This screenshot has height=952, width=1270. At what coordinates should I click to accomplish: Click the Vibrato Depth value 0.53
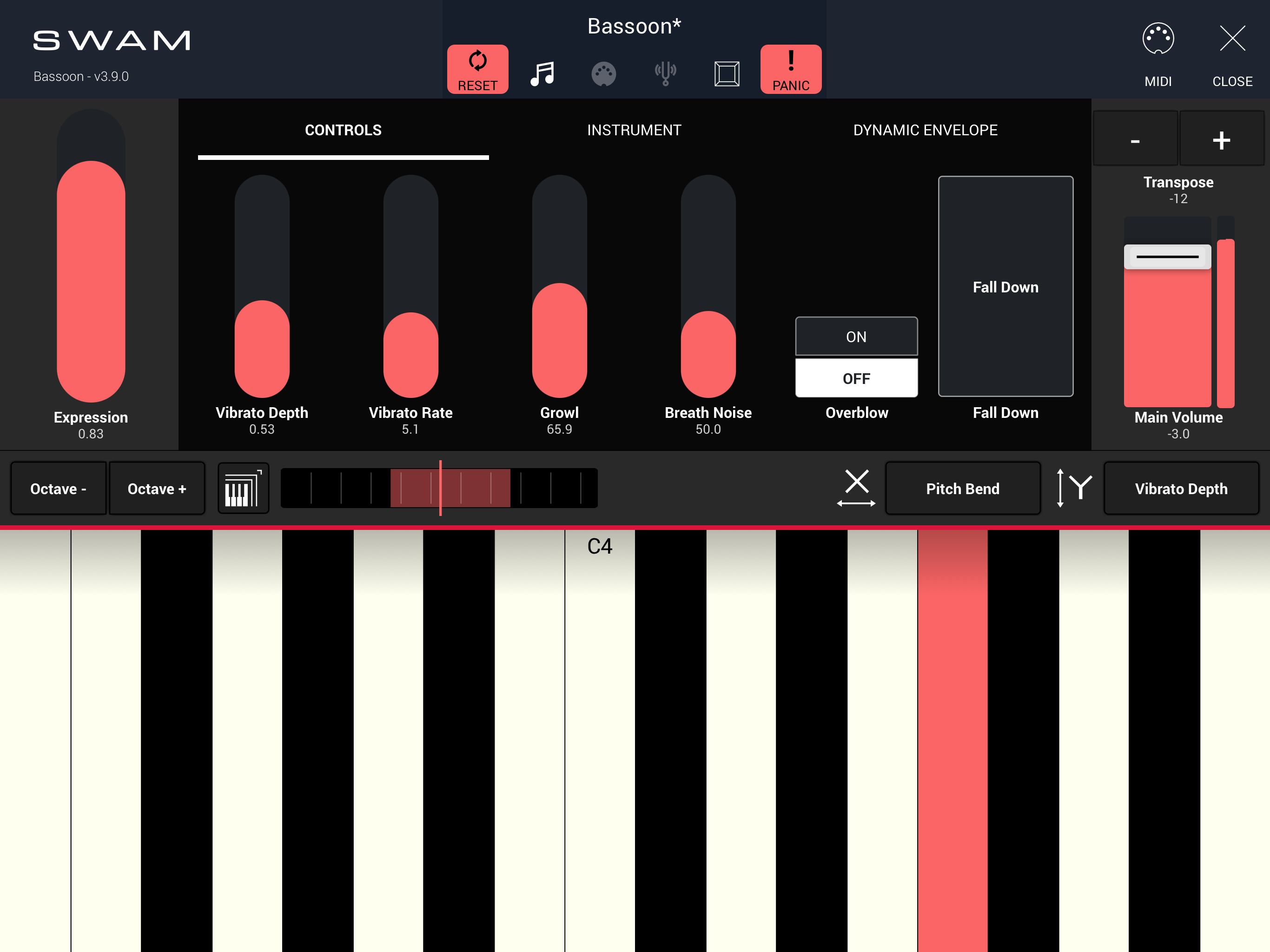click(x=262, y=430)
